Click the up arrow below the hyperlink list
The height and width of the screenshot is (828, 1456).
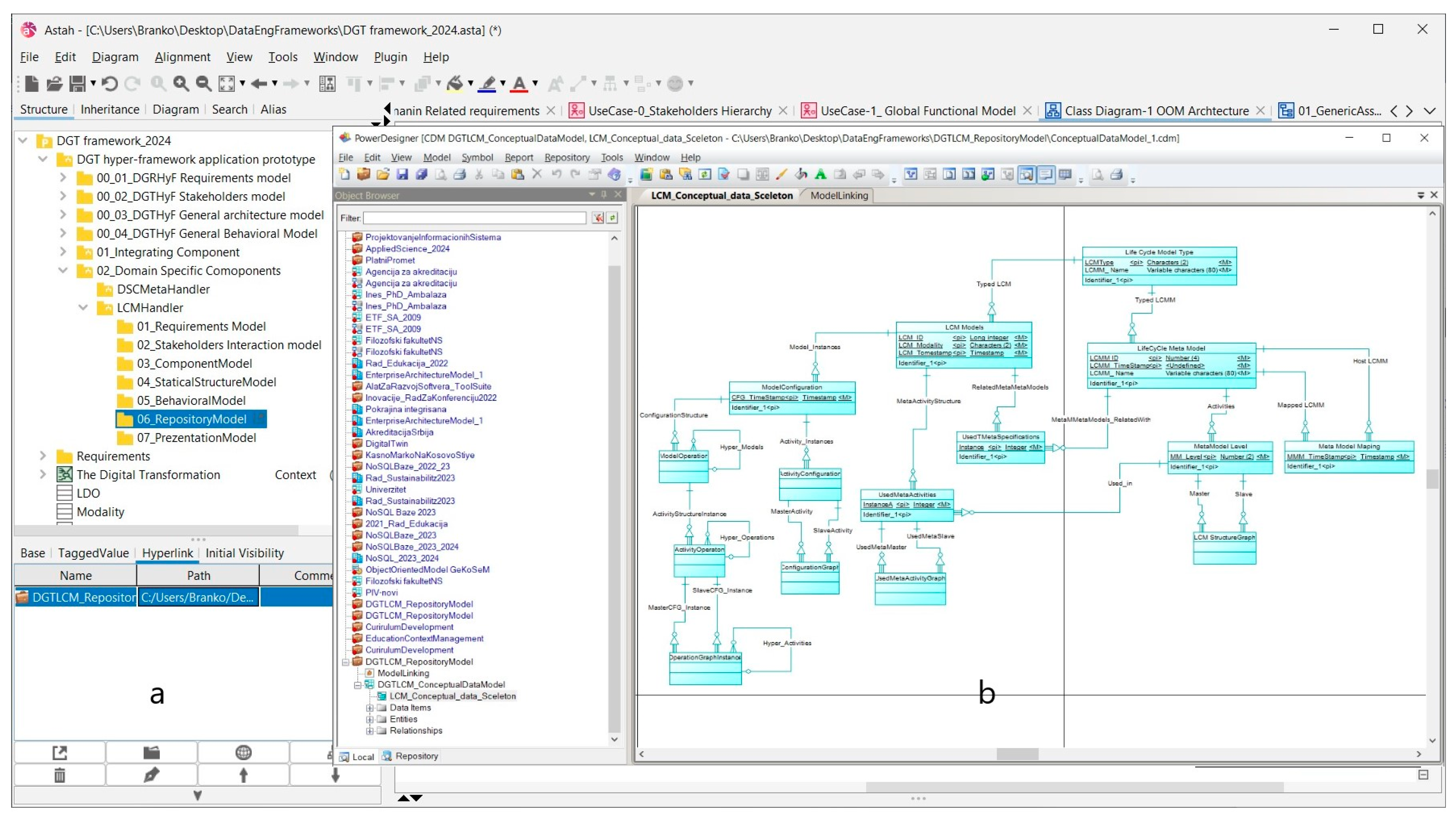pyautogui.click(x=243, y=775)
